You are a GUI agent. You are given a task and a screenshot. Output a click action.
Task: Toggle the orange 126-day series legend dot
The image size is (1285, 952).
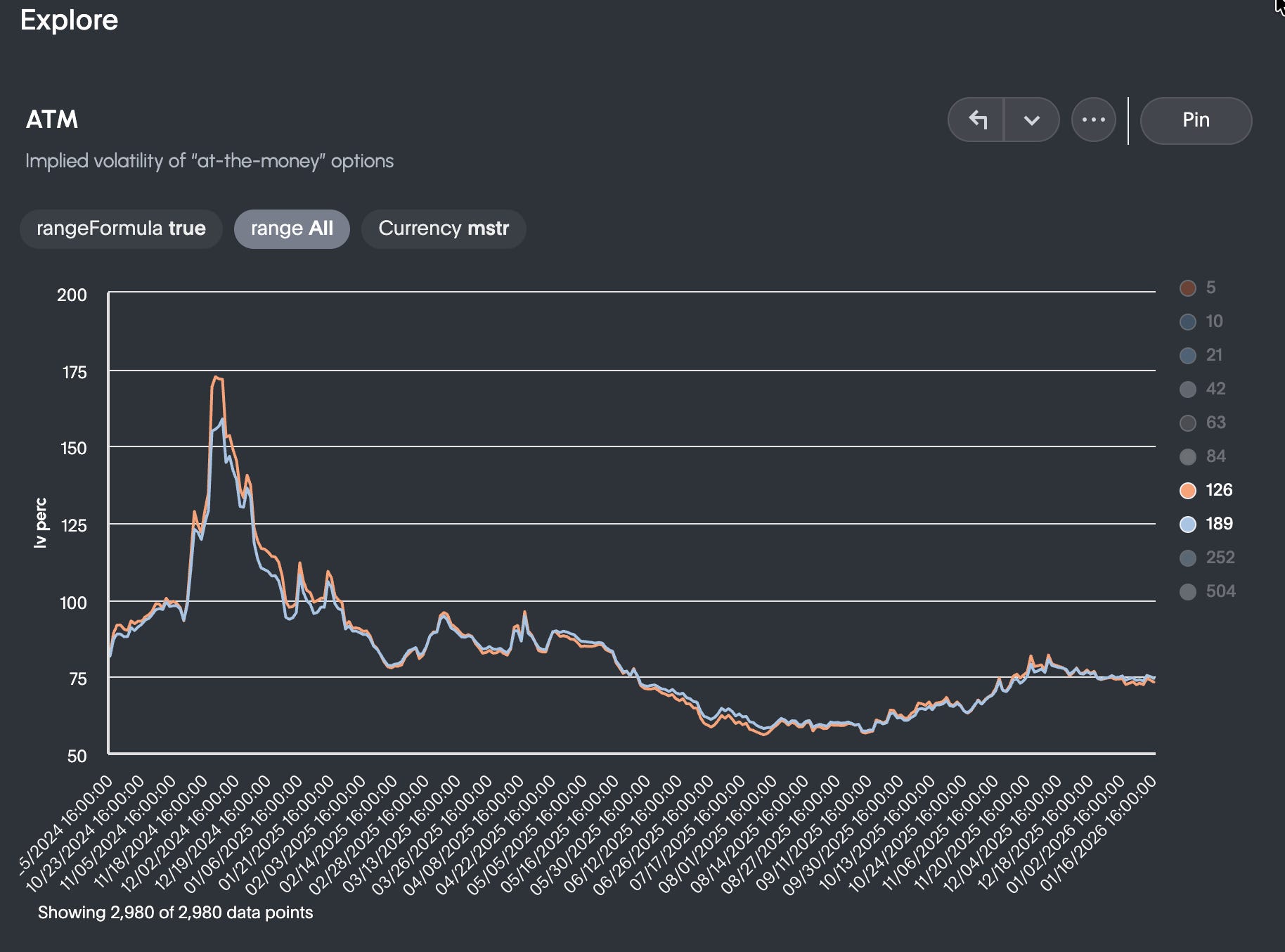(x=1188, y=489)
